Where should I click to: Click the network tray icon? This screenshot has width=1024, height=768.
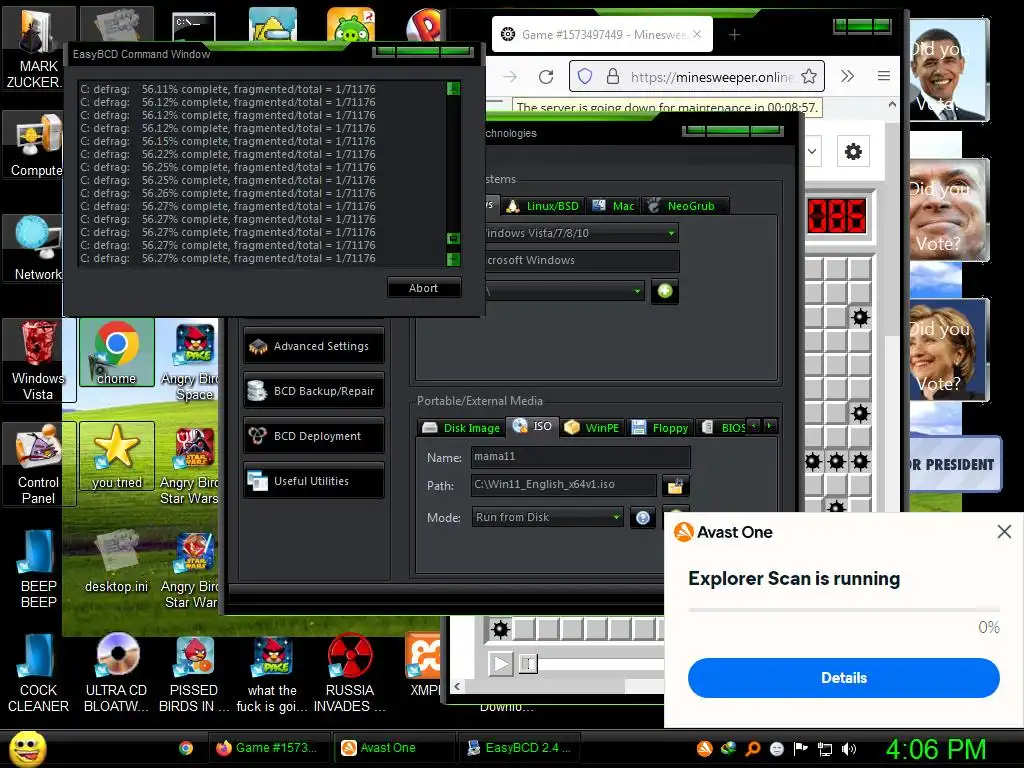pos(825,749)
